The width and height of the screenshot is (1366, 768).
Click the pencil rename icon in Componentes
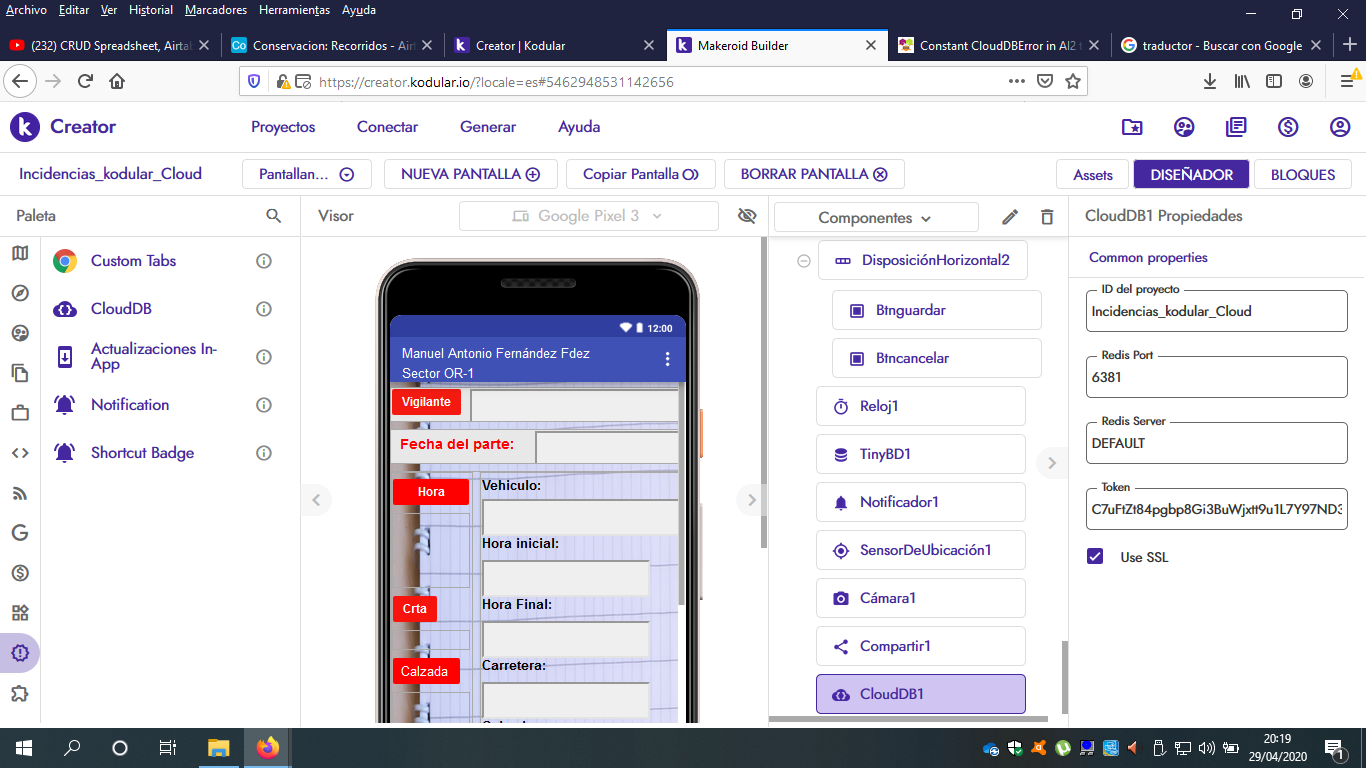point(1010,217)
